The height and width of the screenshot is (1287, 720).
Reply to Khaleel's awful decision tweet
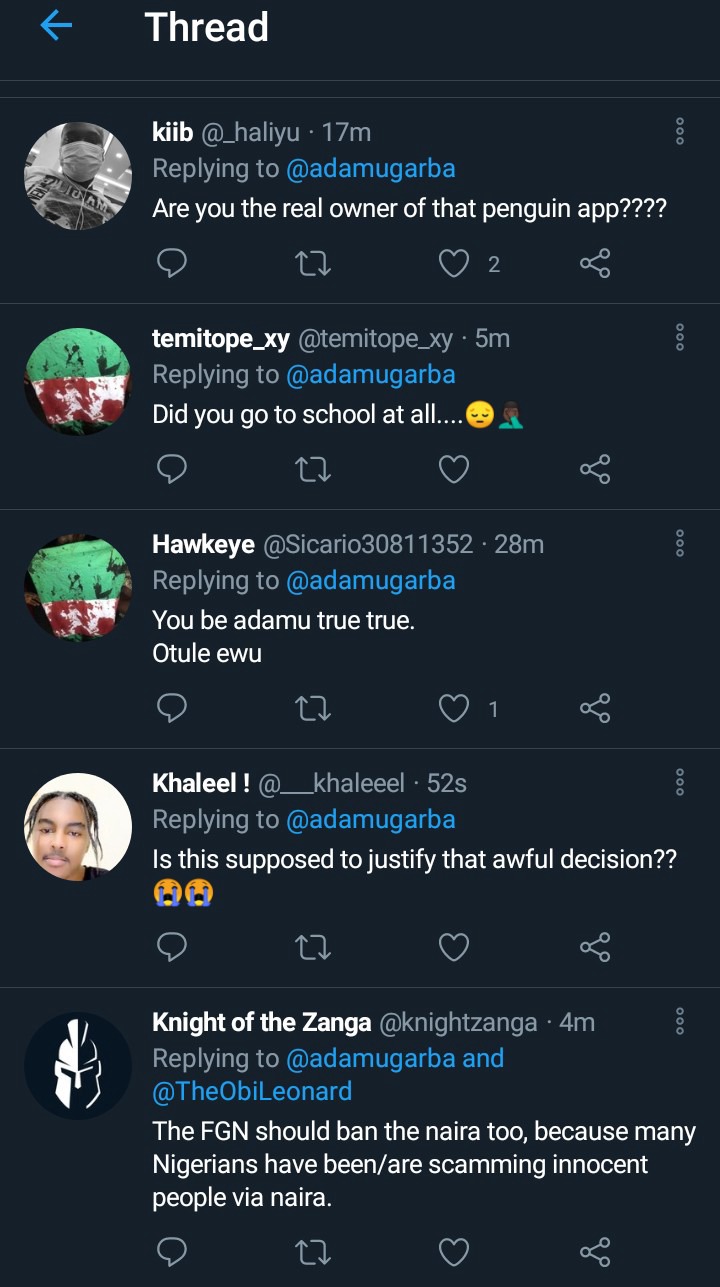[x=172, y=947]
